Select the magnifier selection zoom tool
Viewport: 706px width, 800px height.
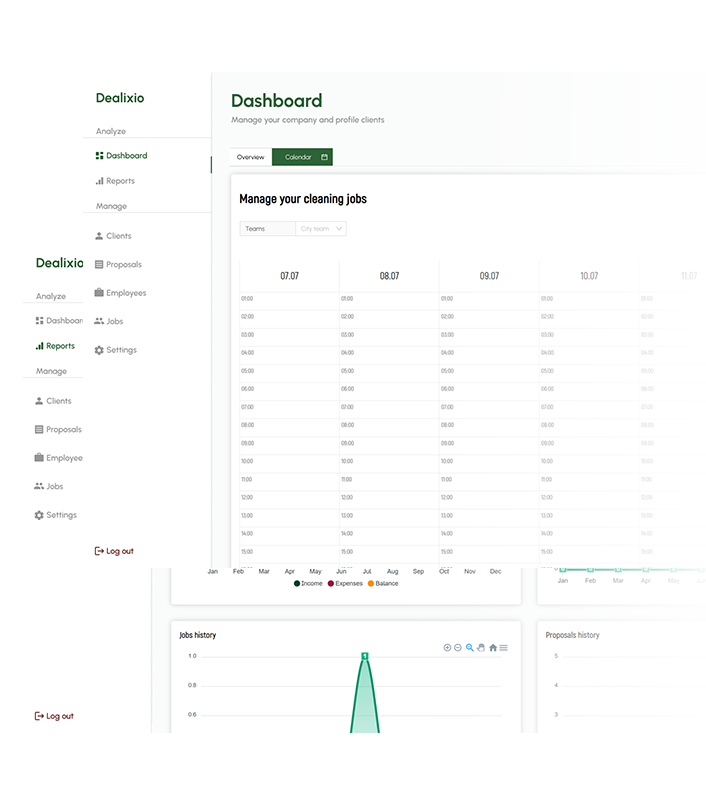(470, 648)
